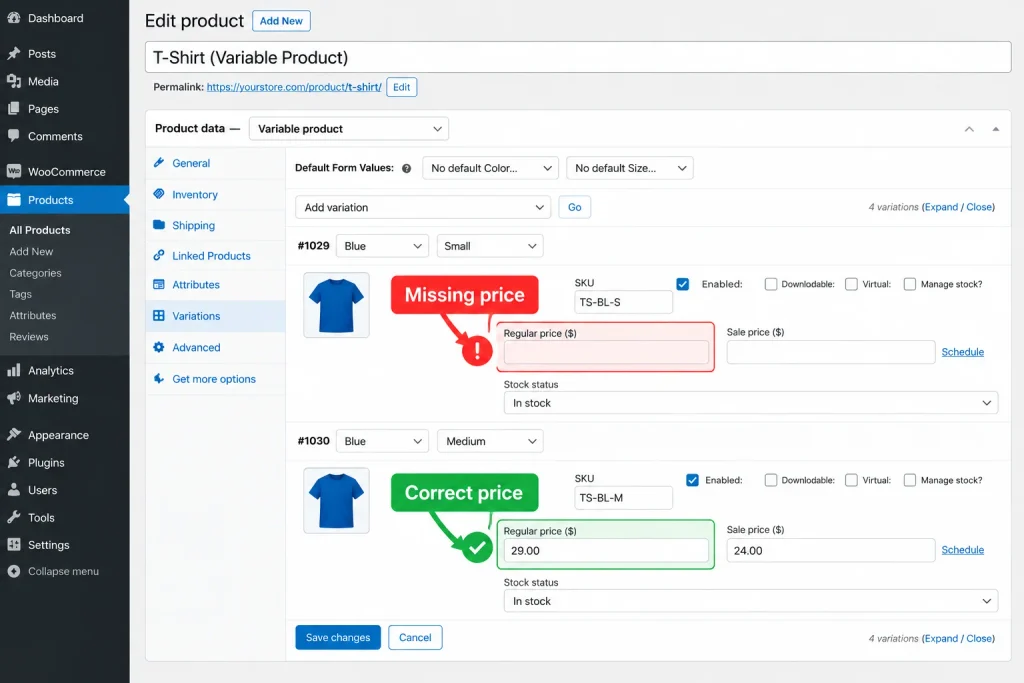1024x683 pixels.
Task: Check Manage stock for variation #1029
Action: pos(910,284)
